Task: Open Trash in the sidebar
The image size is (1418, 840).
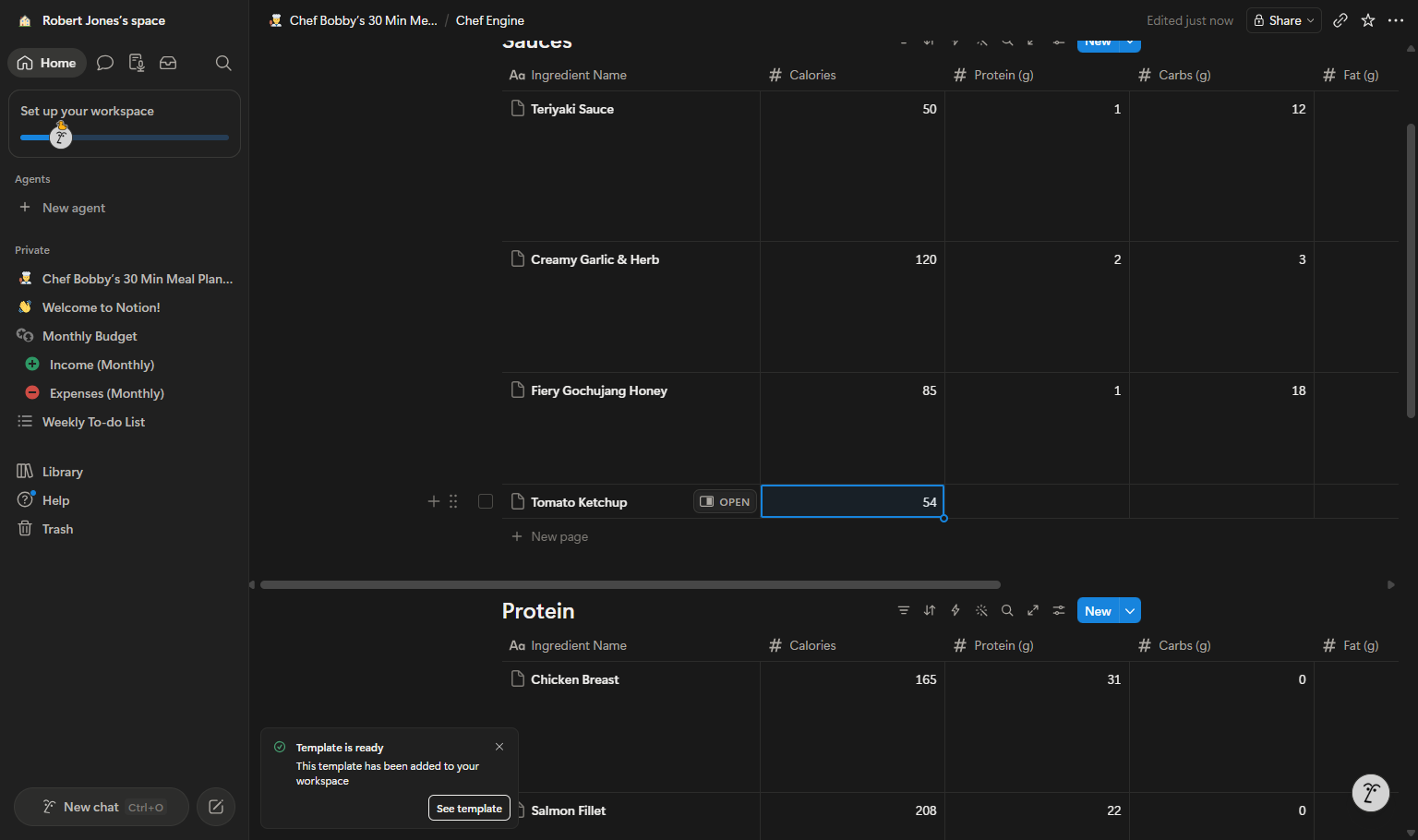Action: 125,529
